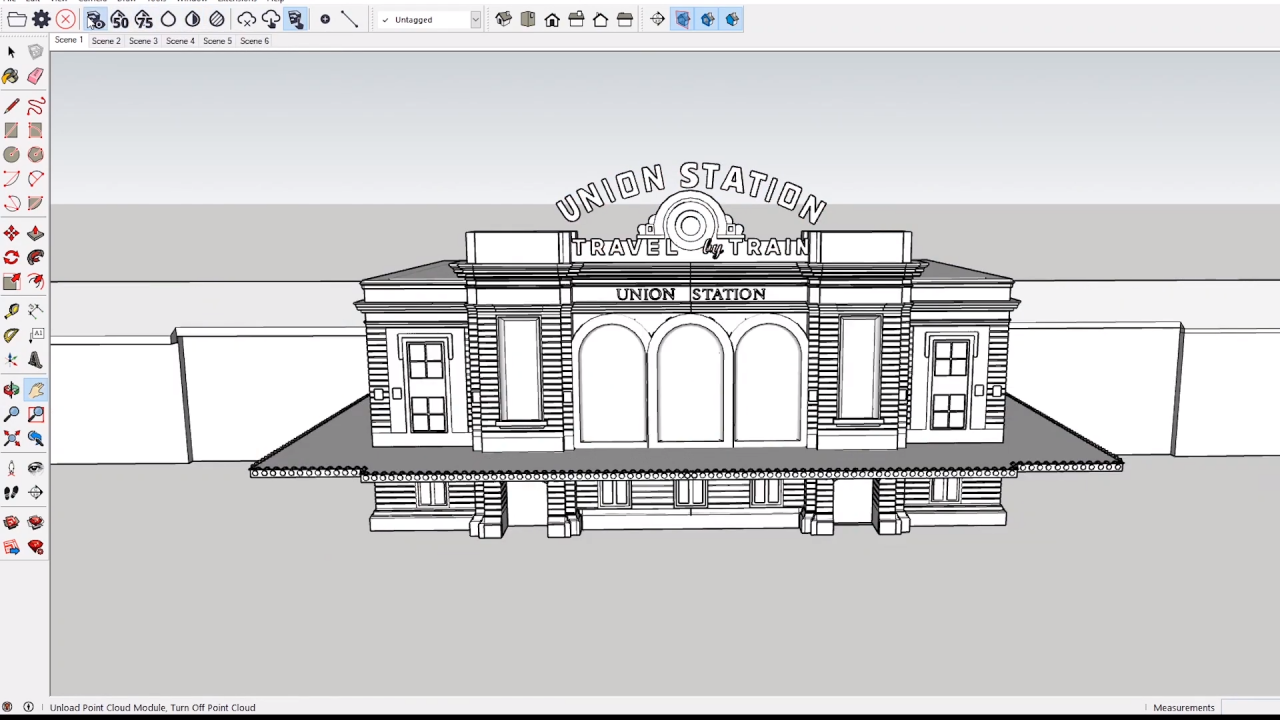Click the cloud with X icon
The image size is (1280, 720).
pos(246,19)
